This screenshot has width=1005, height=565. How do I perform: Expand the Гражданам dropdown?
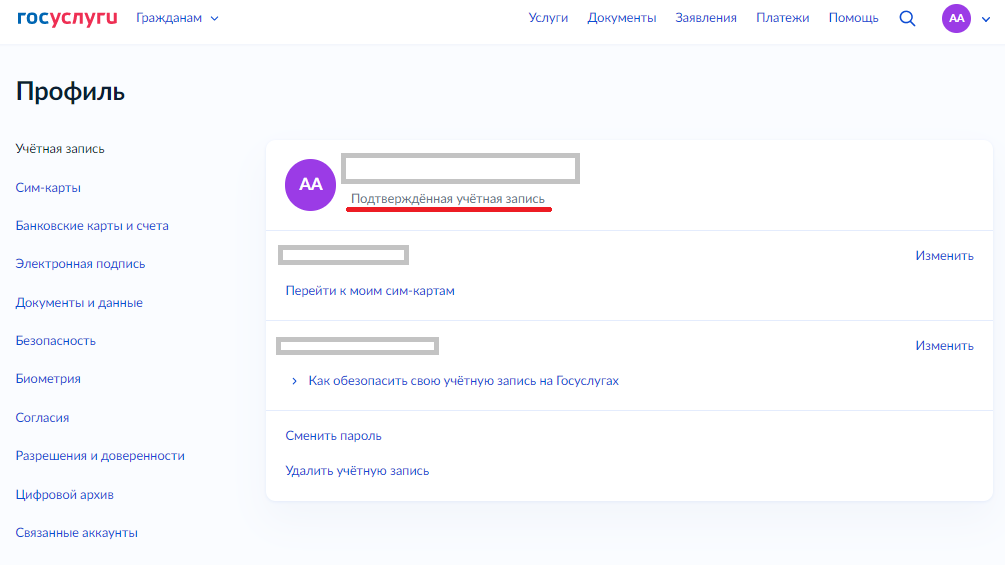[177, 18]
